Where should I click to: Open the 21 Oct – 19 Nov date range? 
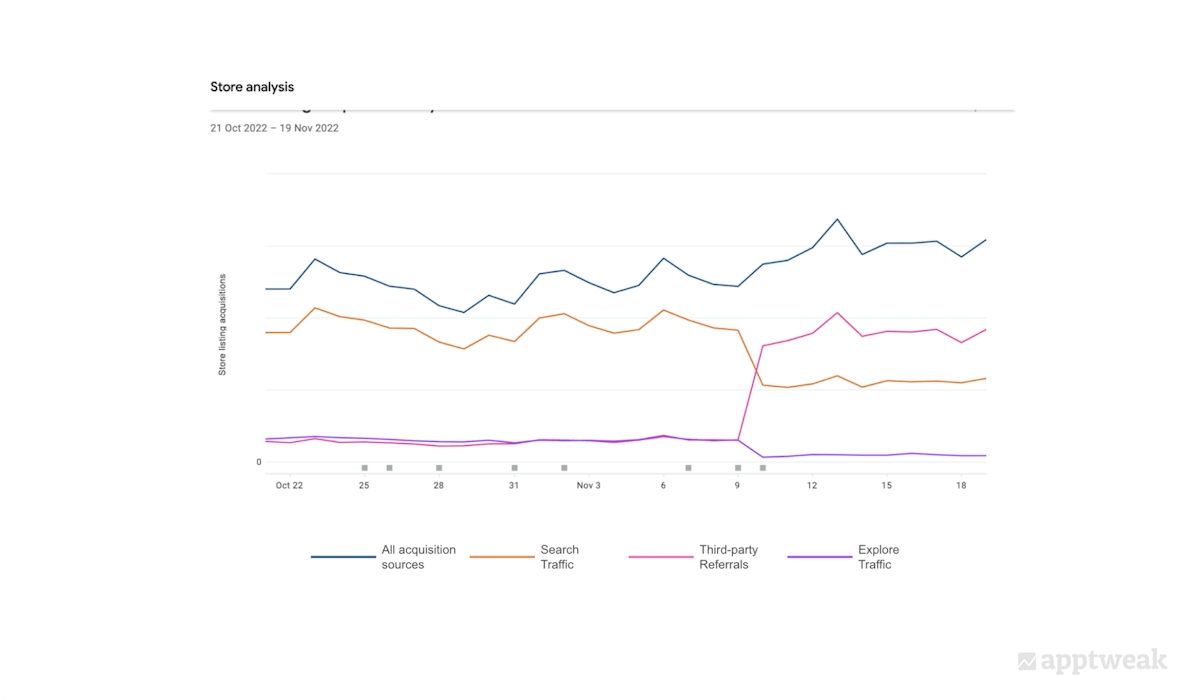(x=274, y=128)
